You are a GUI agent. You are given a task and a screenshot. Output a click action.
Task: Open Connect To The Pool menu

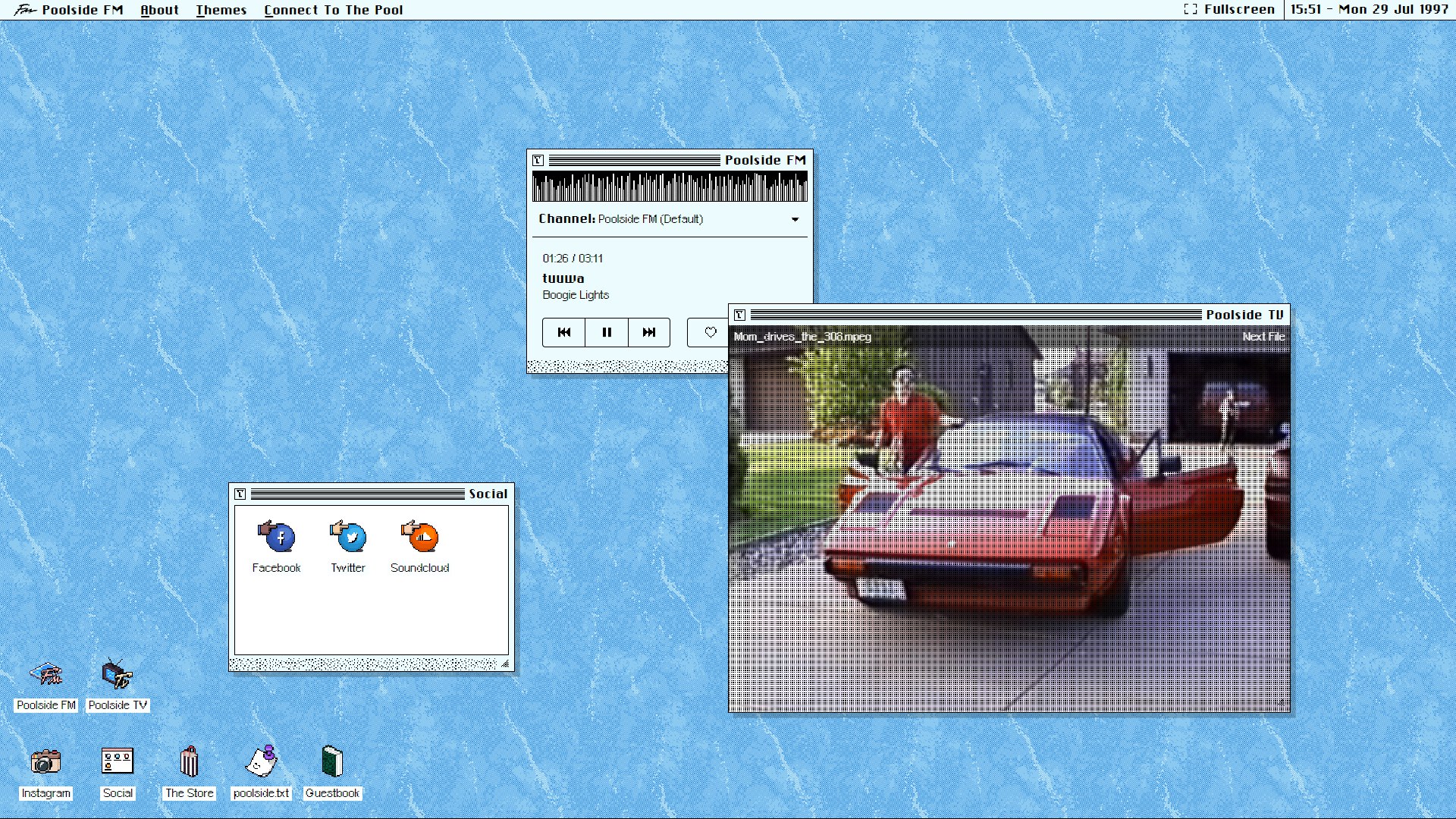point(334,10)
